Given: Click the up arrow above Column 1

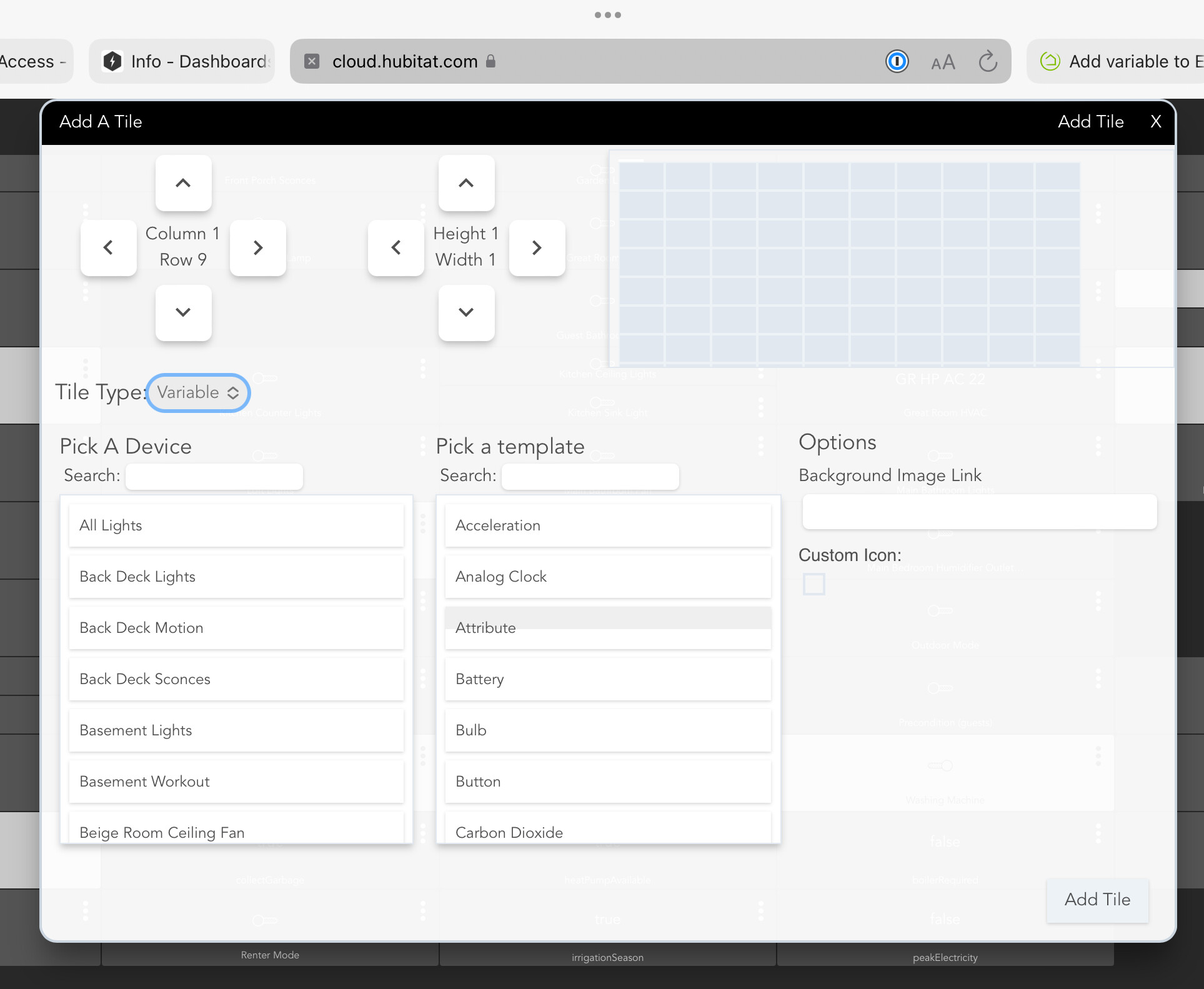Looking at the screenshot, I should point(182,182).
